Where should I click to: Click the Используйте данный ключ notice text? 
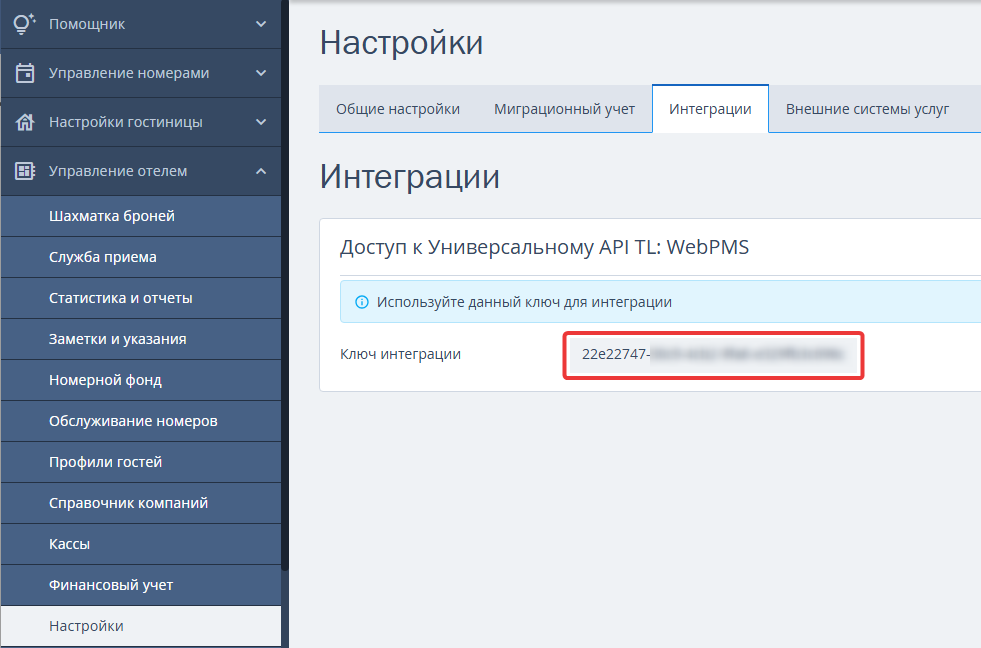pyautogui.click(x=524, y=302)
